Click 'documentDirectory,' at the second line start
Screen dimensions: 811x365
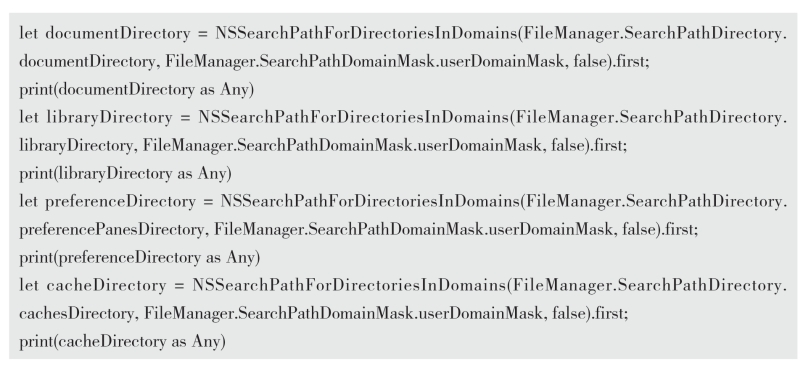(89, 62)
